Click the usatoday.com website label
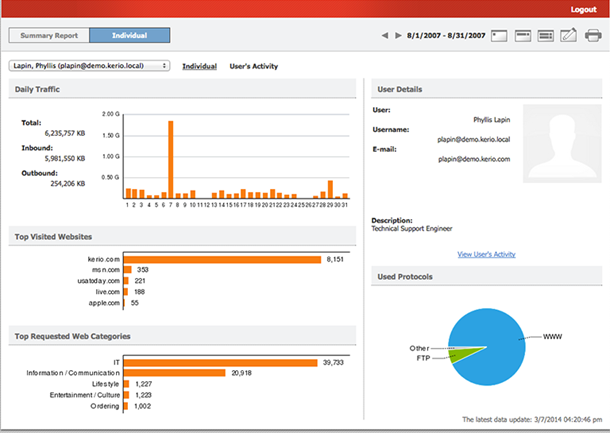This screenshot has width=610, height=433. (99, 281)
